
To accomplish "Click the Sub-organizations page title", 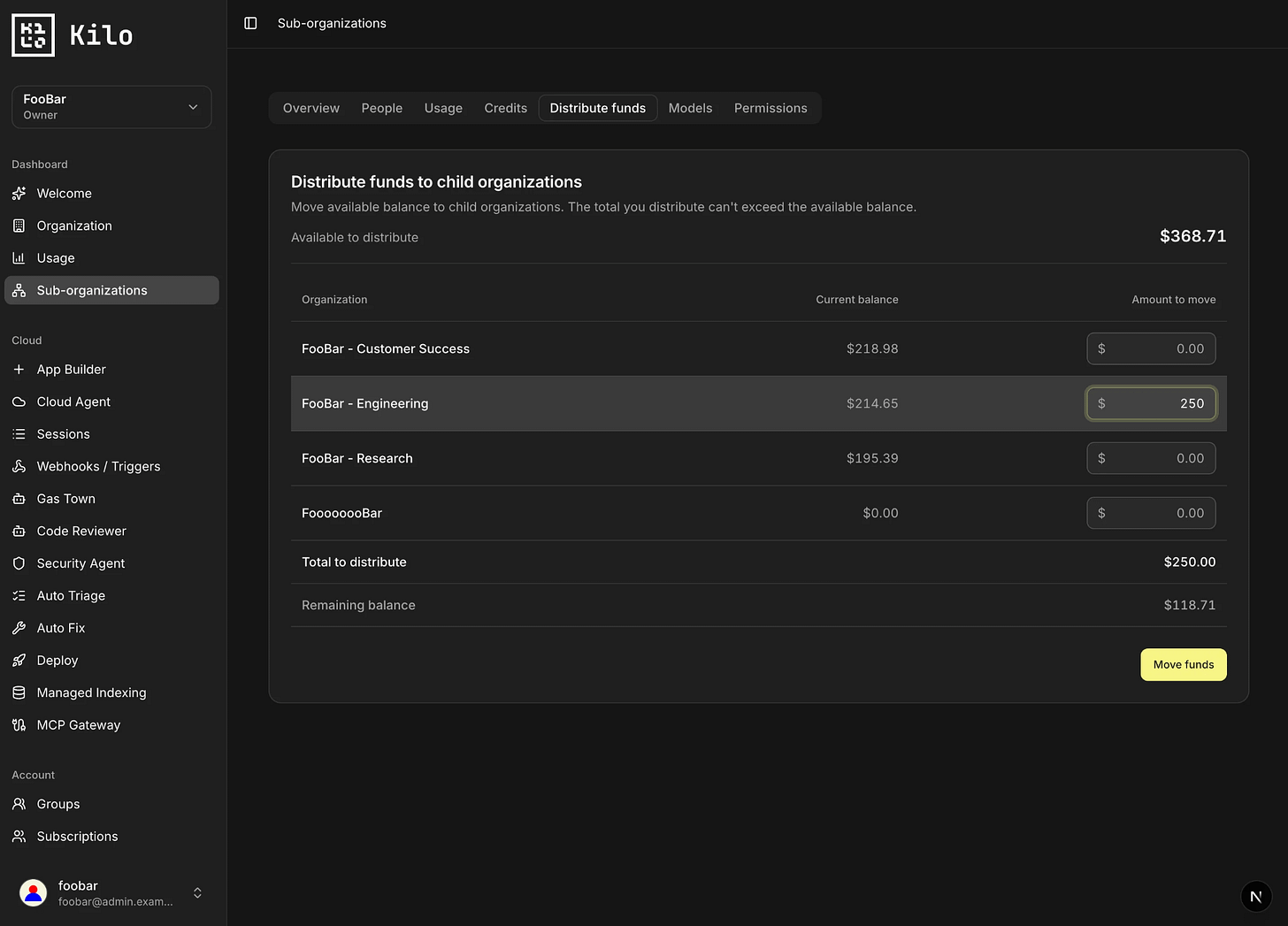I will pyautogui.click(x=332, y=23).
